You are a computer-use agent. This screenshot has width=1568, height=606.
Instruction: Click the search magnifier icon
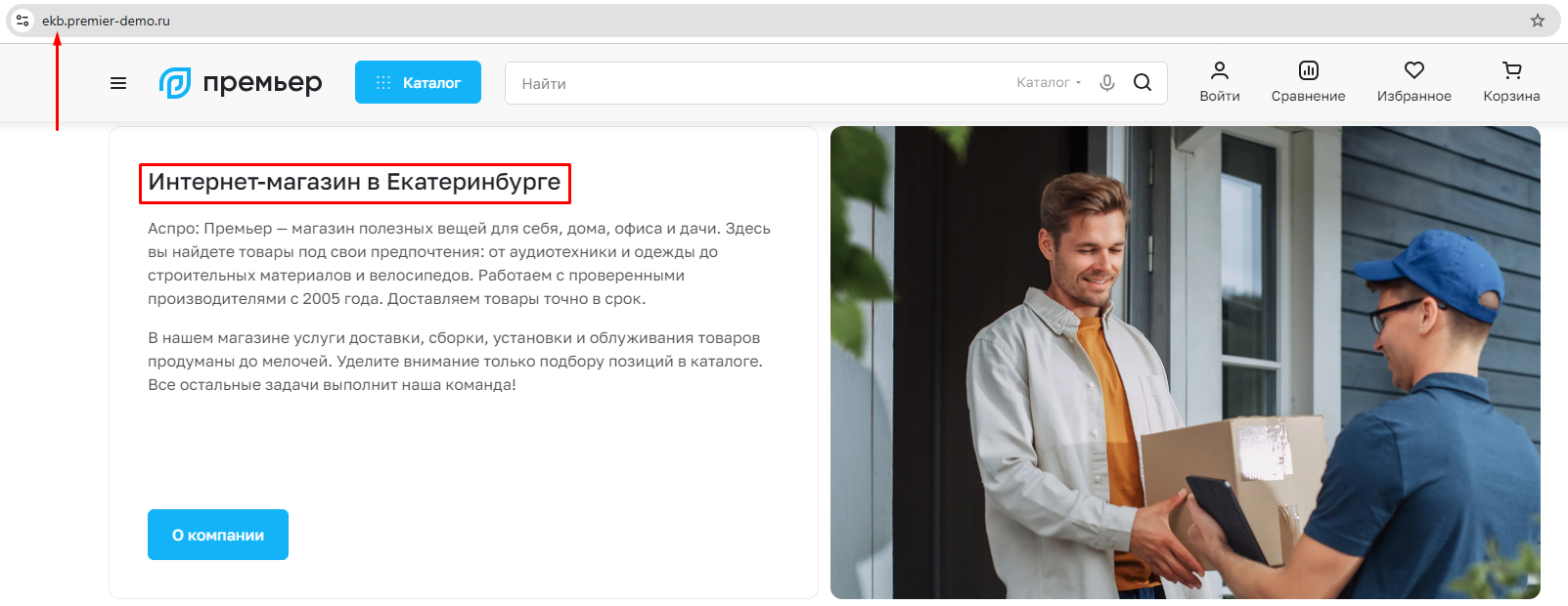(x=1142, y=83)
